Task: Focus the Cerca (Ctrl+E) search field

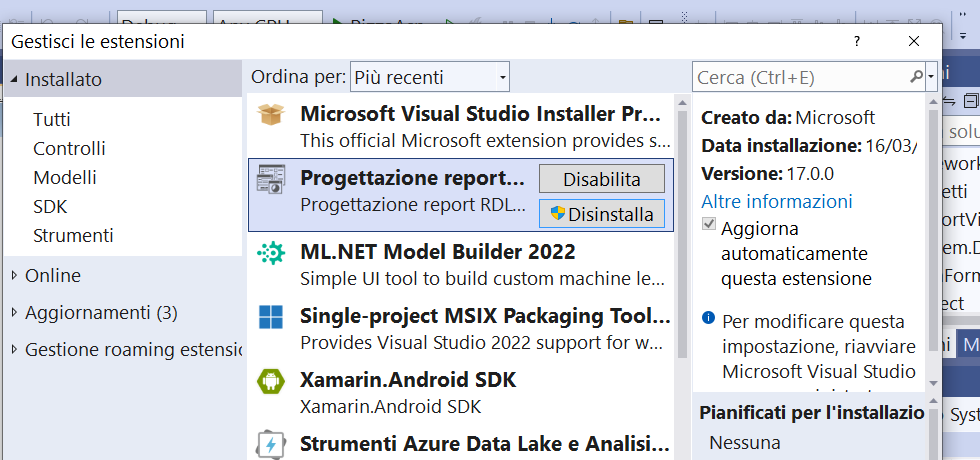Action: [801, 77]
